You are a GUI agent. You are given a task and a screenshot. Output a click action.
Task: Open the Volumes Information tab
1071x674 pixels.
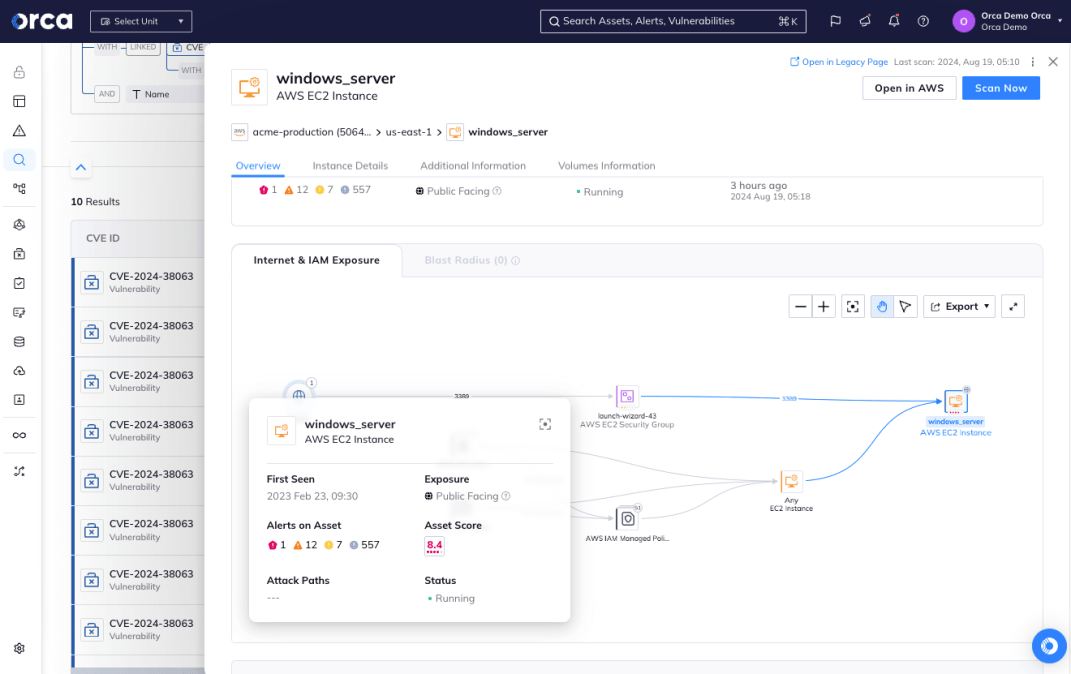(606, 166)
